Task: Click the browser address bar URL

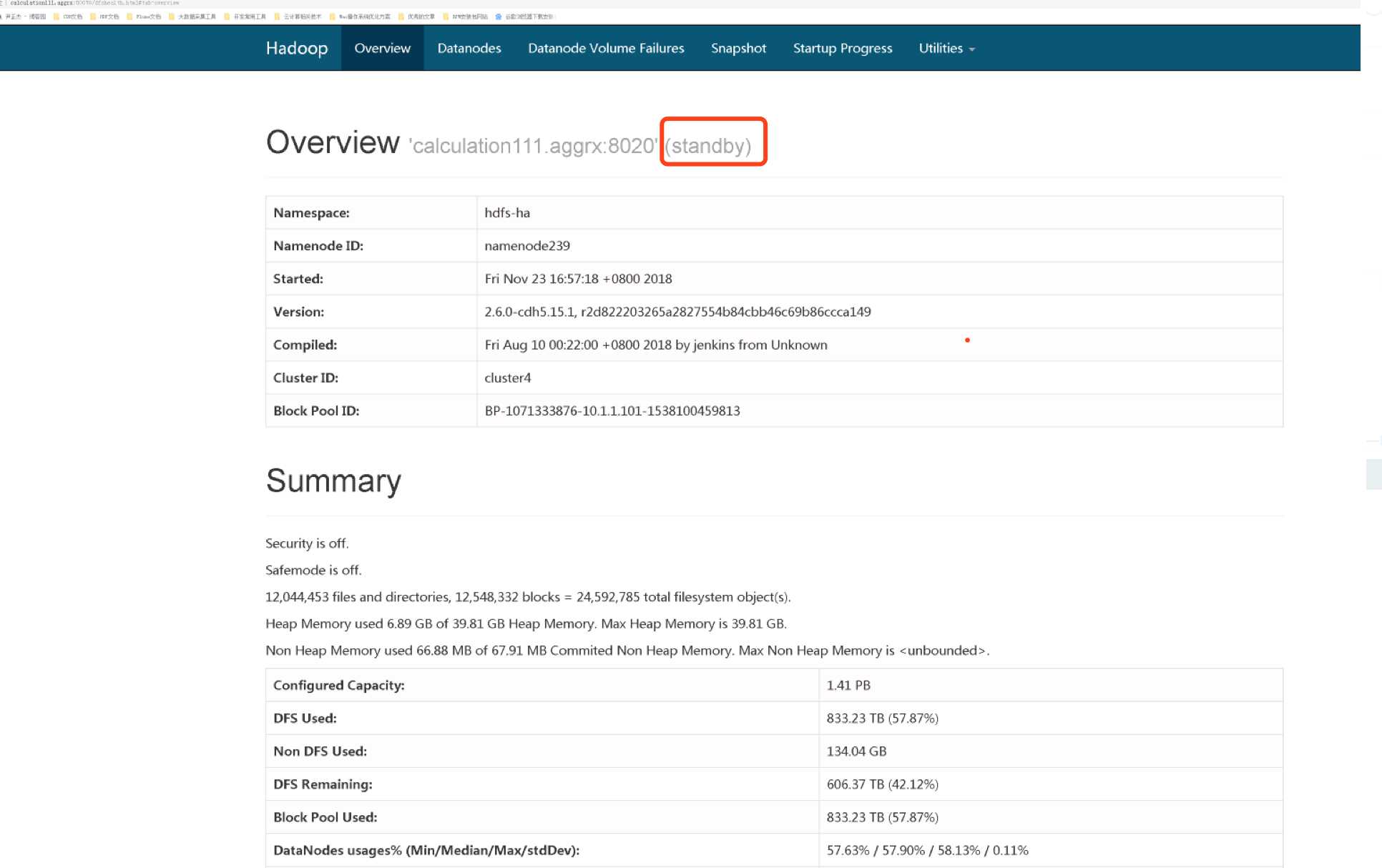Action: [93, 4]
